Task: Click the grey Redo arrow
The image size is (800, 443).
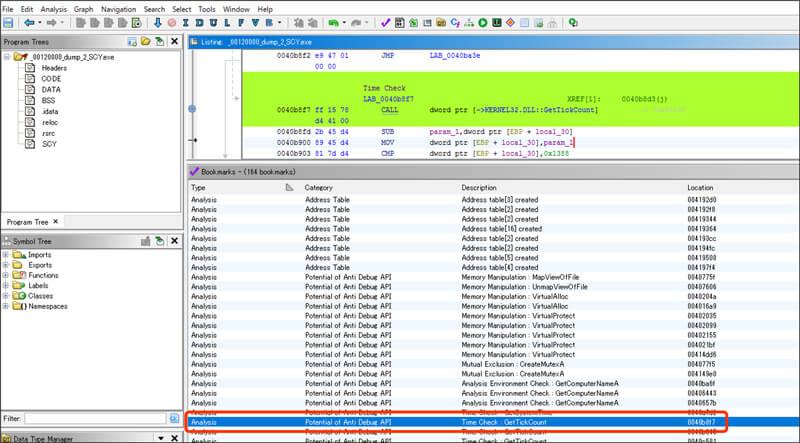Action: tap(356, 23)
